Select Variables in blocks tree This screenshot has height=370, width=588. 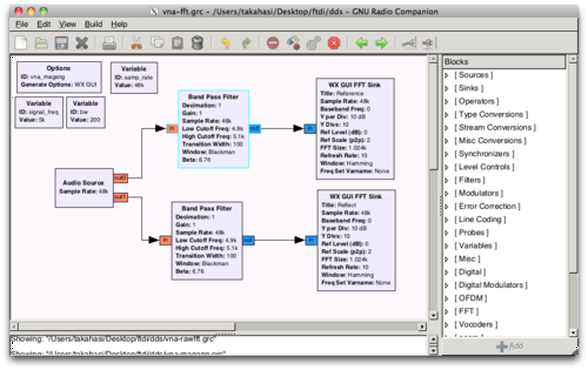coord(476,246)
